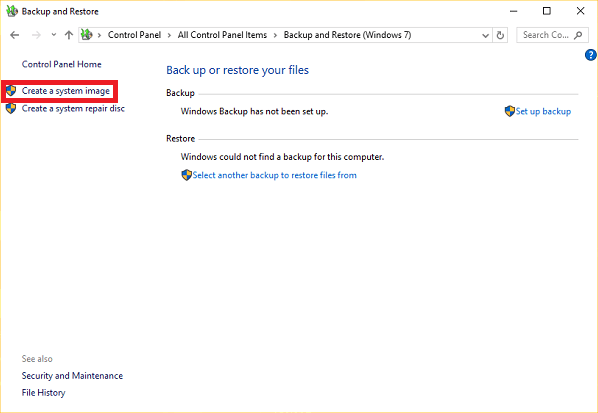Image resolution: width=598 pixels, height=413 pixels.
Task: Click shield icon next to Set up backup
Action: click(x=510, y=111)
